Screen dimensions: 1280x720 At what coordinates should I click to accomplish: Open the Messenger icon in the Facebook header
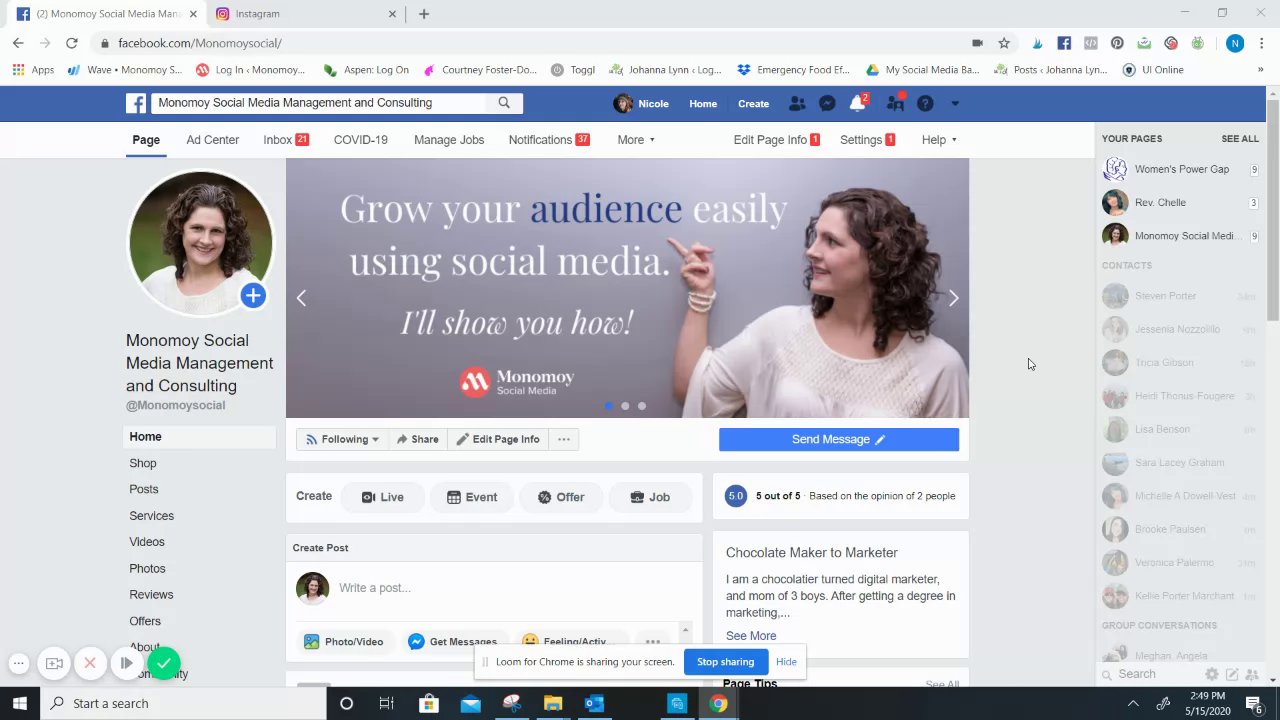pos(827,103)
